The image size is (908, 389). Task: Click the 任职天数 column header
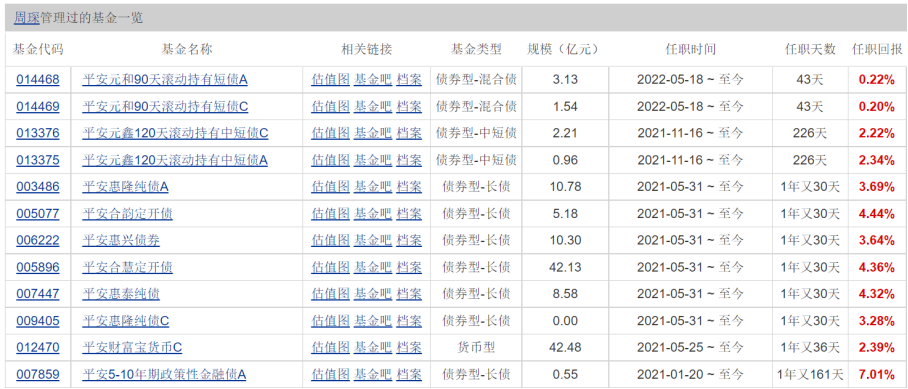pos(810,50)
